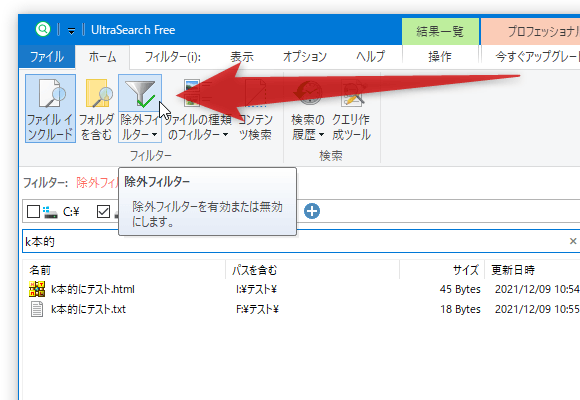Click the C: drive icon
The image size is (580, 400).
pyautogui.click(x=50, y=212)
